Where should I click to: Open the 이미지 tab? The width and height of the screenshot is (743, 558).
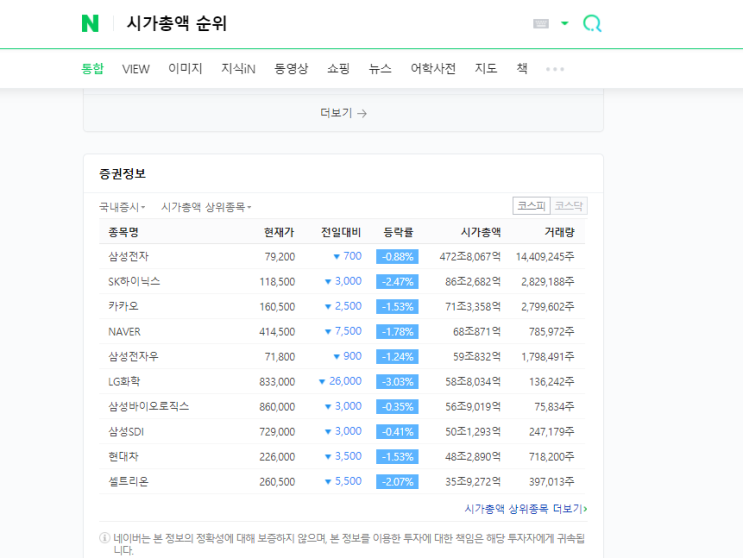coord(185,69)
